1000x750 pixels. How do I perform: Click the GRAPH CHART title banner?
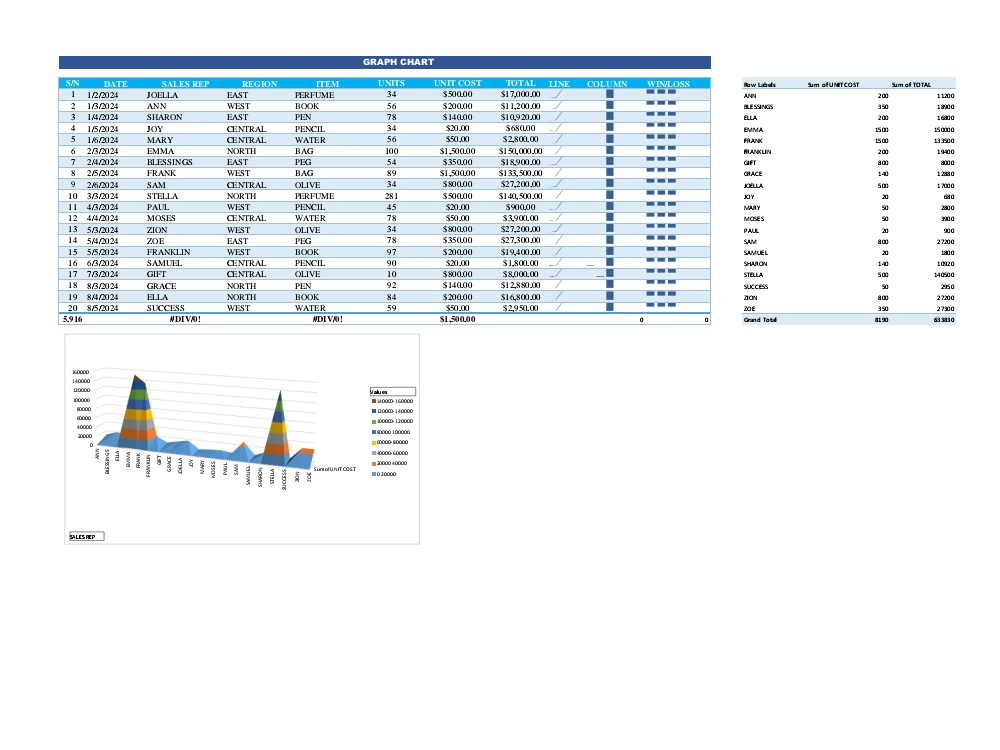click(x=385, y=62)
